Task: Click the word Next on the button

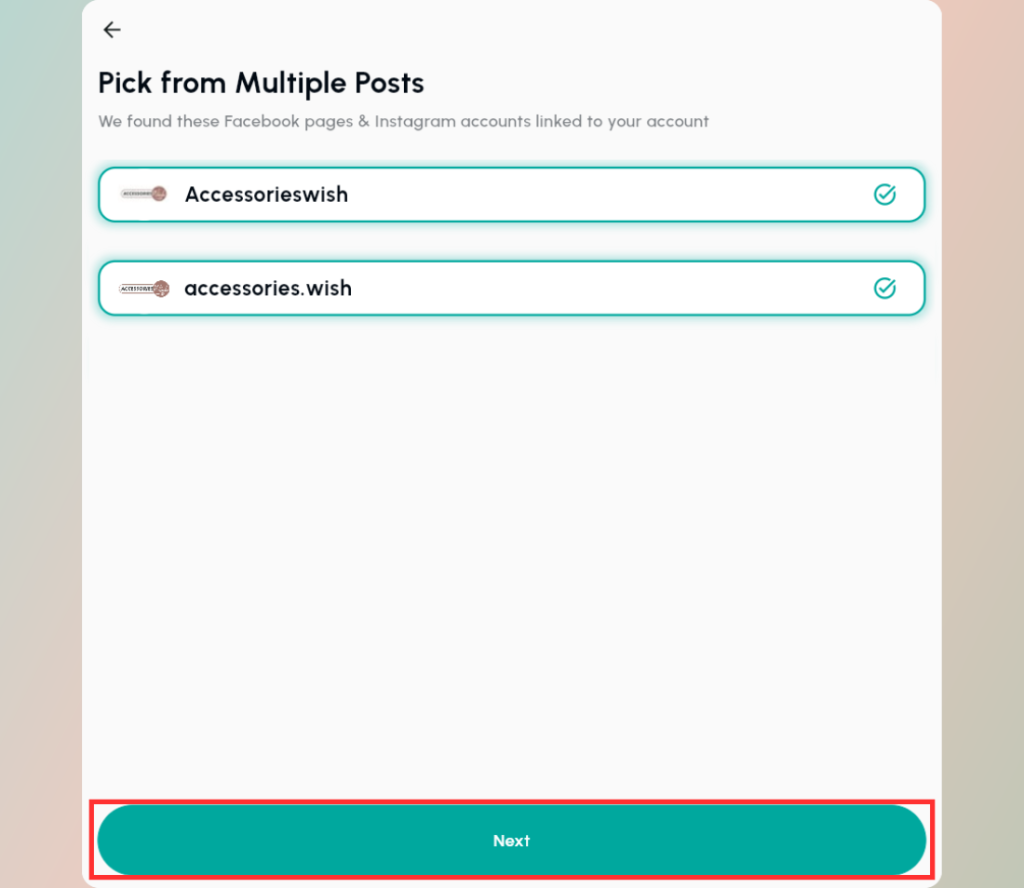Action: [511, 841]
